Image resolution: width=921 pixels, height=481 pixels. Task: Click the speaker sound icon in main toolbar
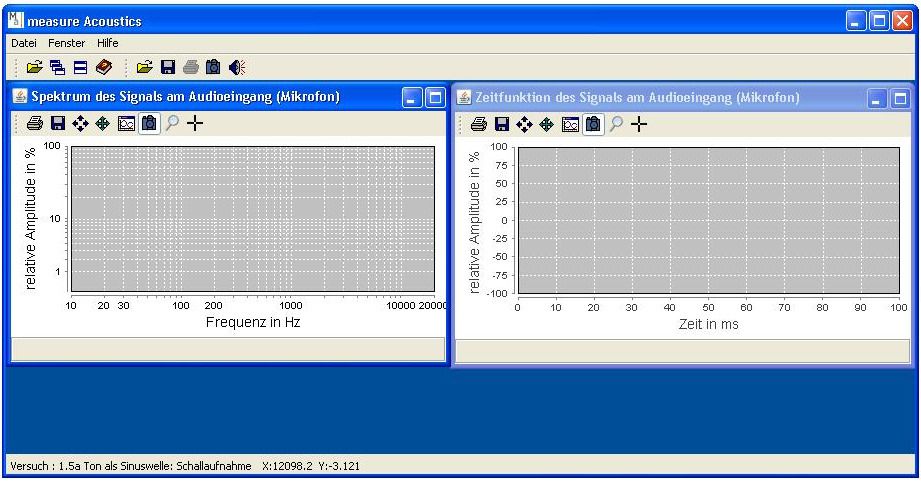(237, 67)
